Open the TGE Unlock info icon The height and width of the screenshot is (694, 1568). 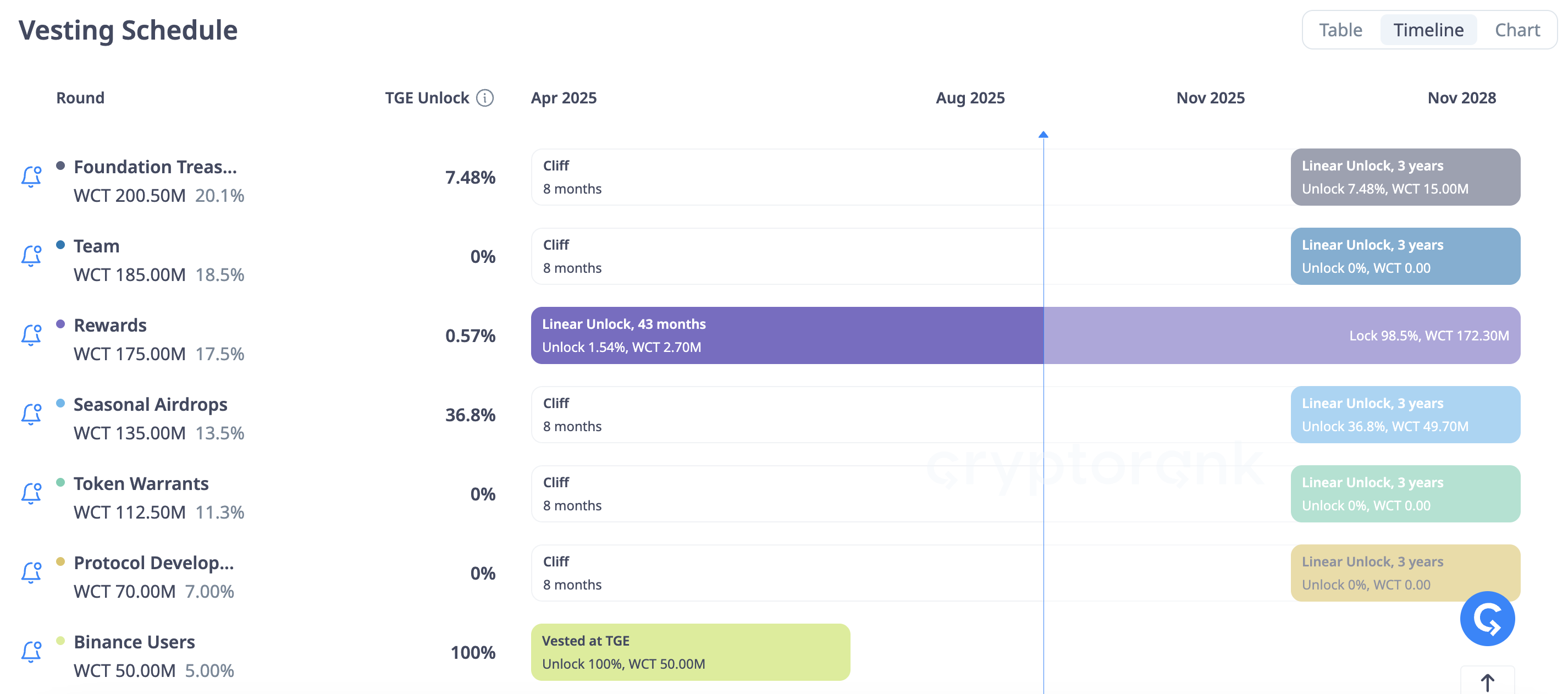(484, 98)
